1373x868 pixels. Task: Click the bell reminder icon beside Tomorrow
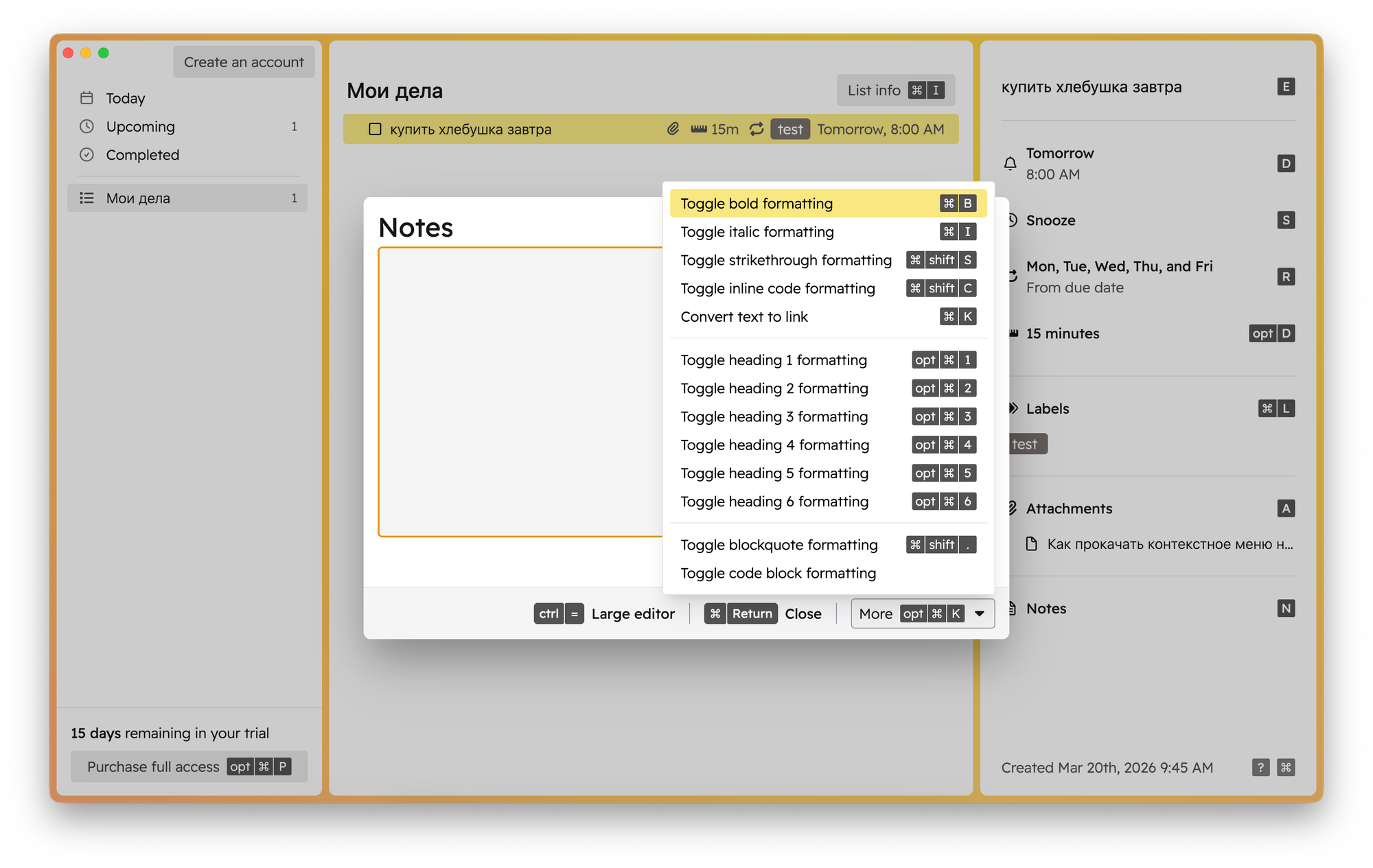click(x=1010, y=163)
